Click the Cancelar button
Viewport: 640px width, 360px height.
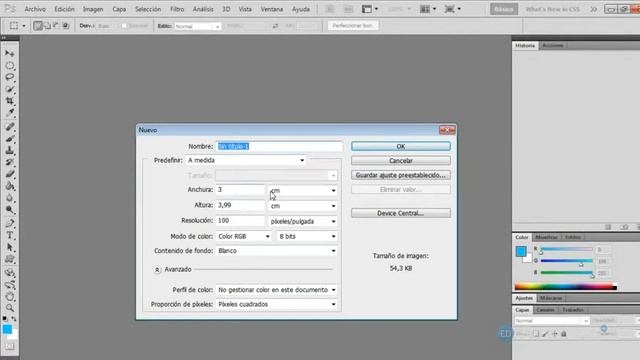pyautogui.click(x=401, y=160)
